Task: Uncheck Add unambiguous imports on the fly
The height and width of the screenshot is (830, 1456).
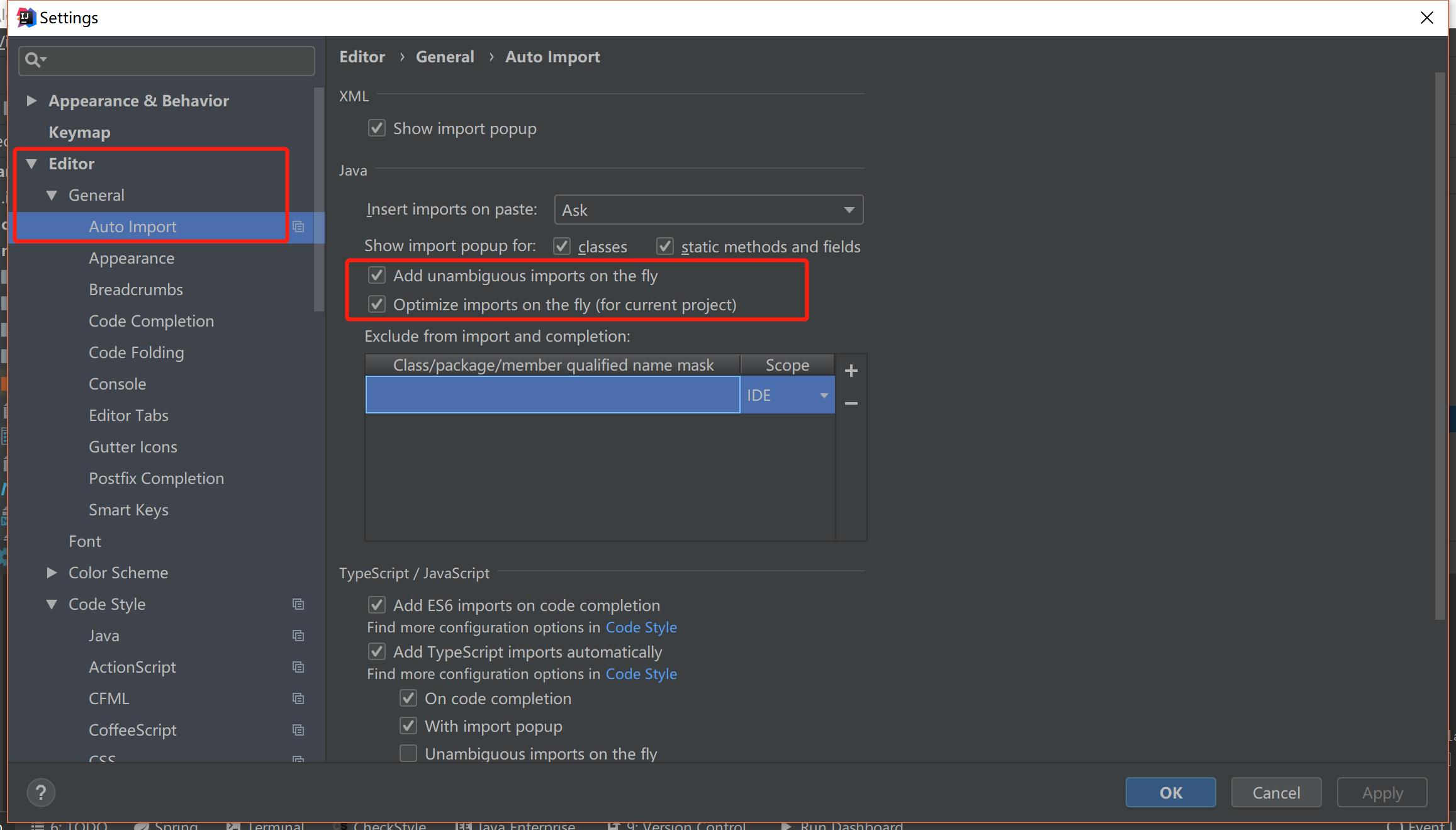Action: tap(377, 275)
